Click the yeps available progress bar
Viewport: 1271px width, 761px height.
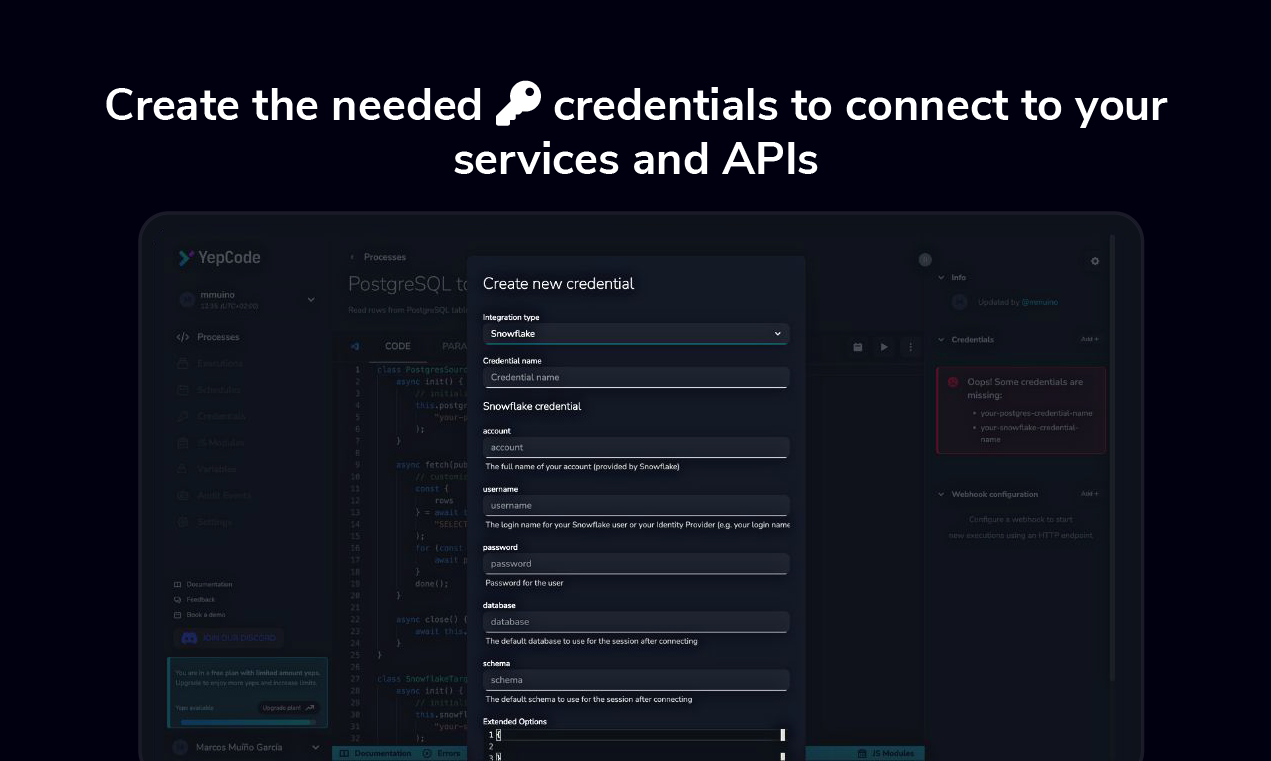247,720
